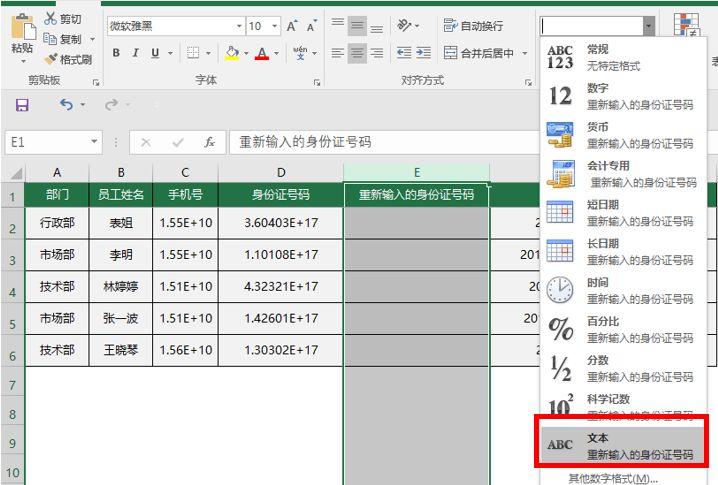Click the header cell 身份证号码

281,195
